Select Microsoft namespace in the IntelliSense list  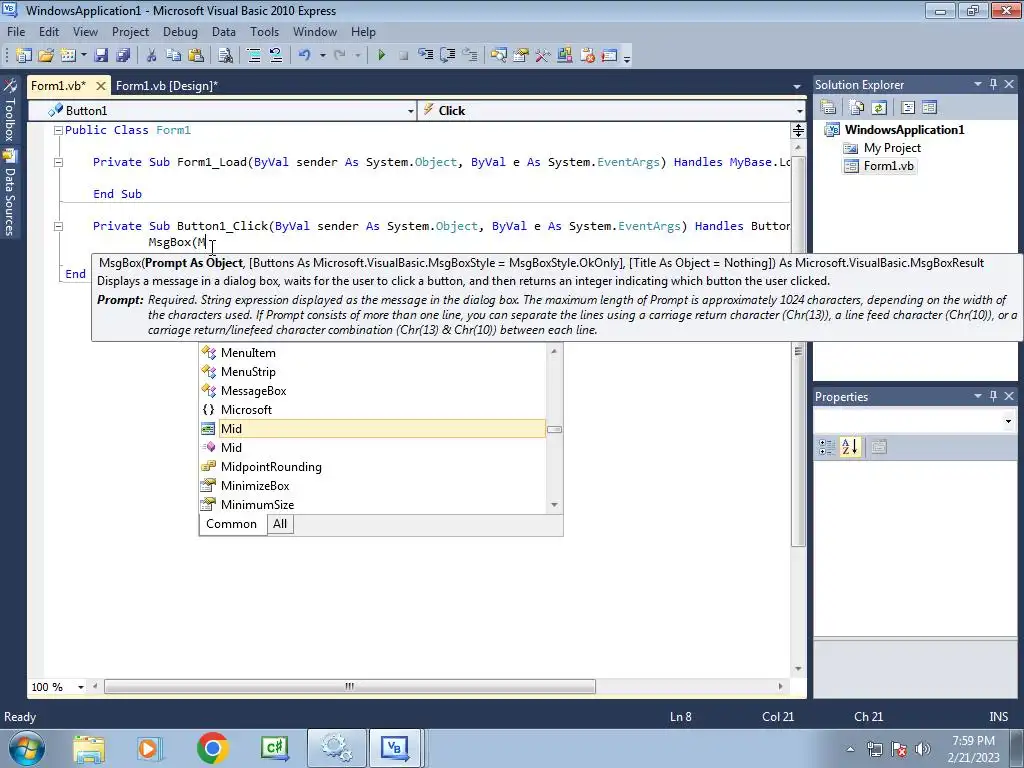[x=373, y=409]
